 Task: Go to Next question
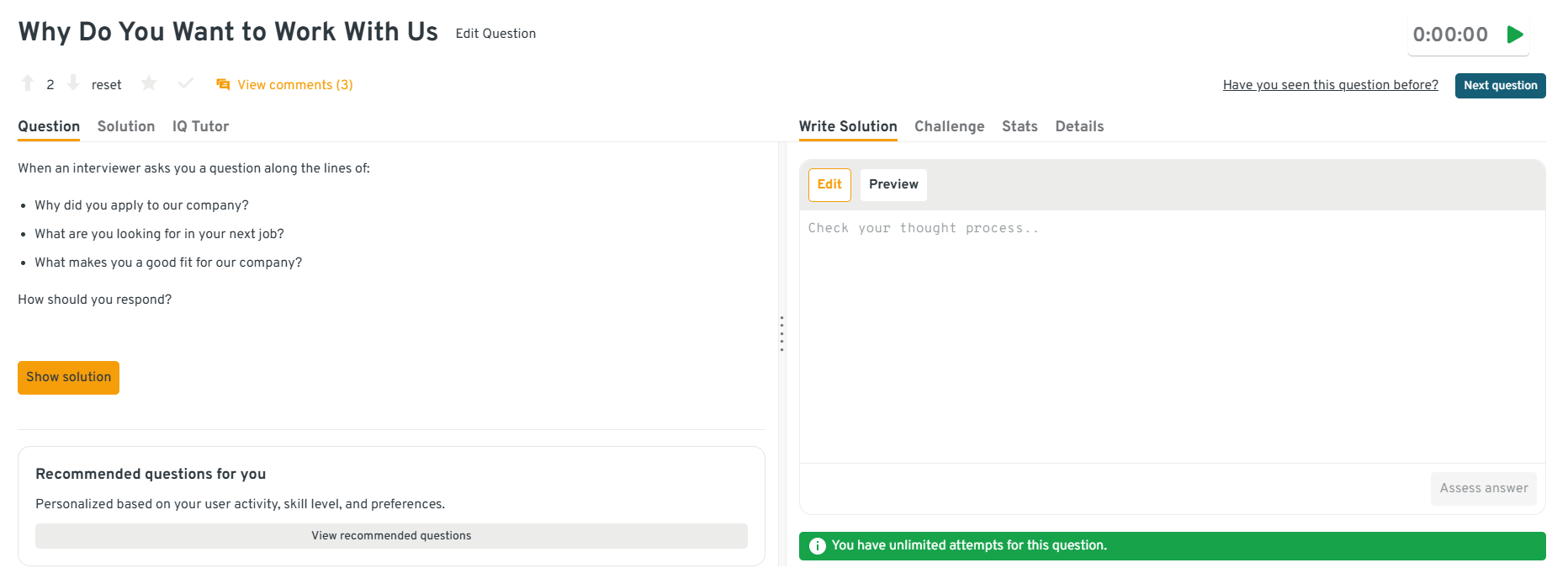(1500, 86)
